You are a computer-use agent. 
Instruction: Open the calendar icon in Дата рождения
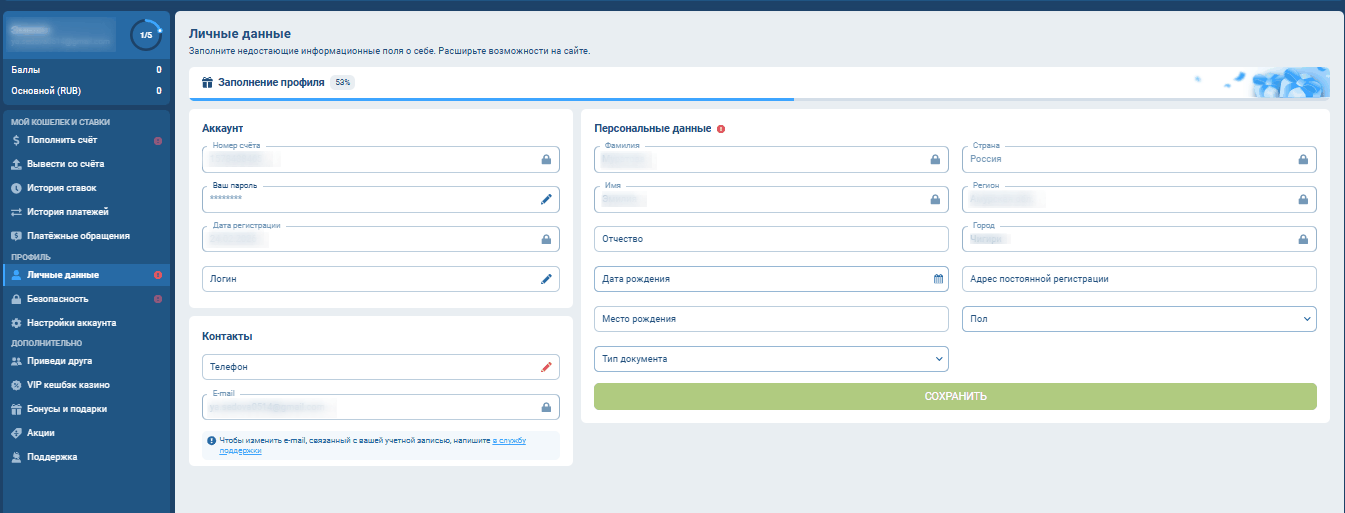click(938, 279)
